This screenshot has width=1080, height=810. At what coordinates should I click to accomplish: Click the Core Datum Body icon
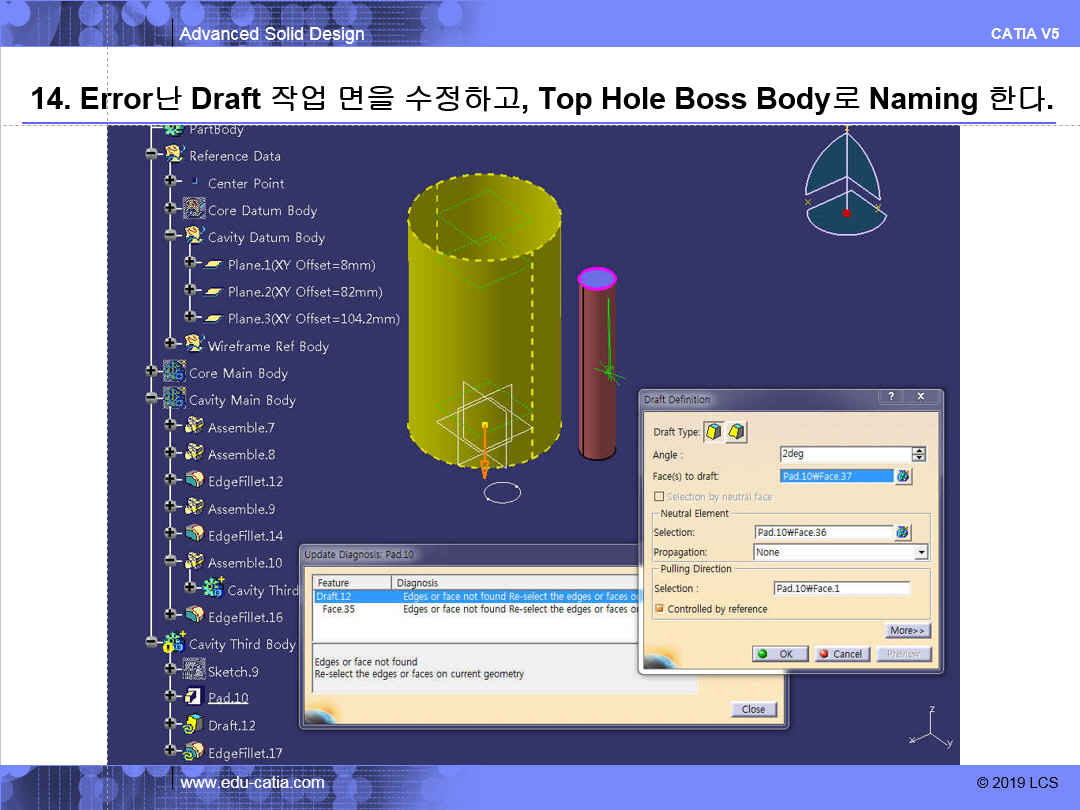[193, 210]
